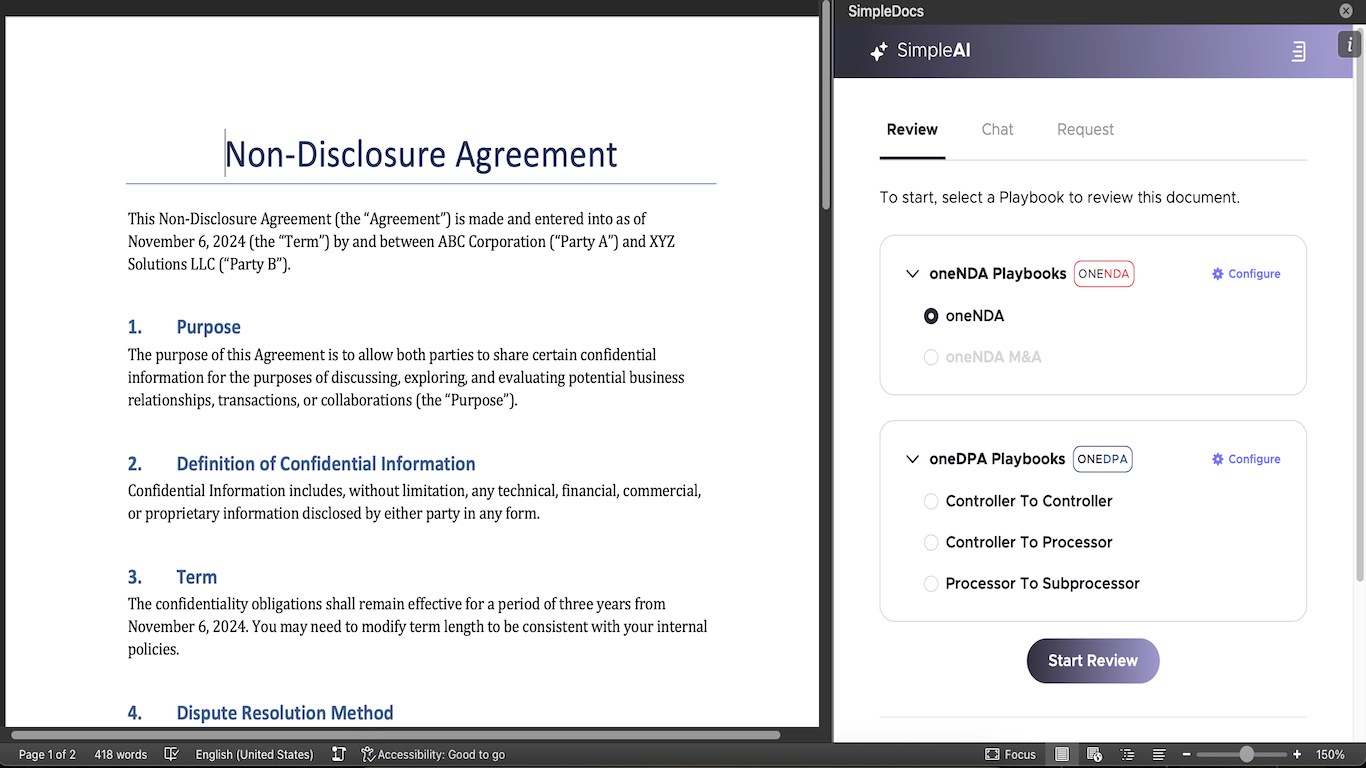Switch to the Request tab
The width and height of the screenshot is (1366, 768).
pyautogui.click(x=1085, y=130)
